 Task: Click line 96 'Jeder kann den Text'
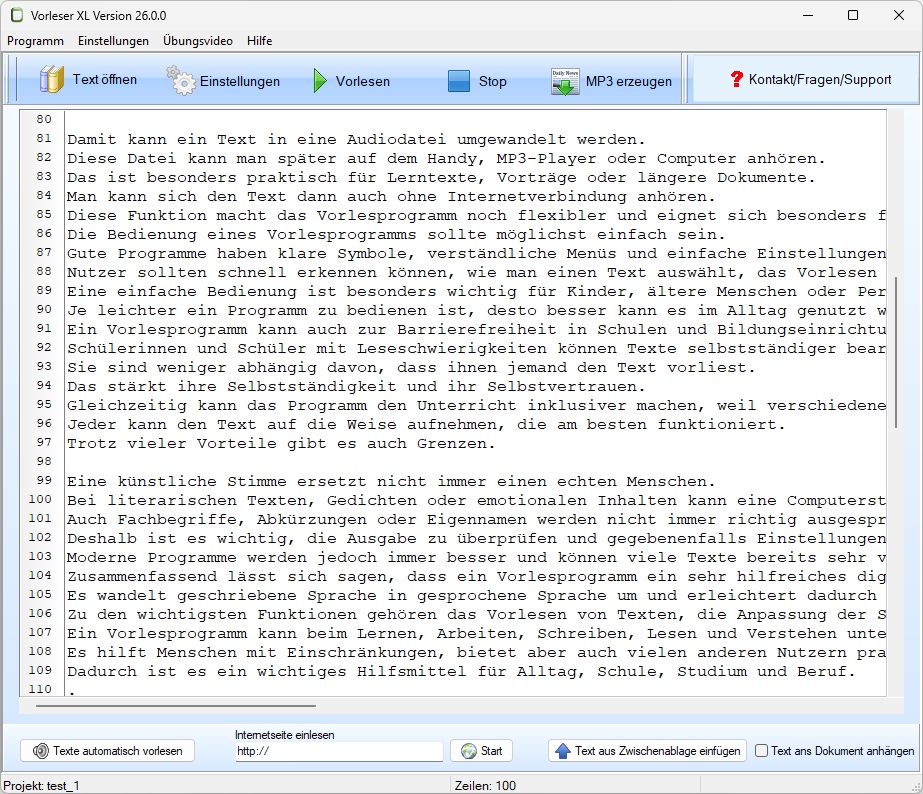(x=426, y=424)
